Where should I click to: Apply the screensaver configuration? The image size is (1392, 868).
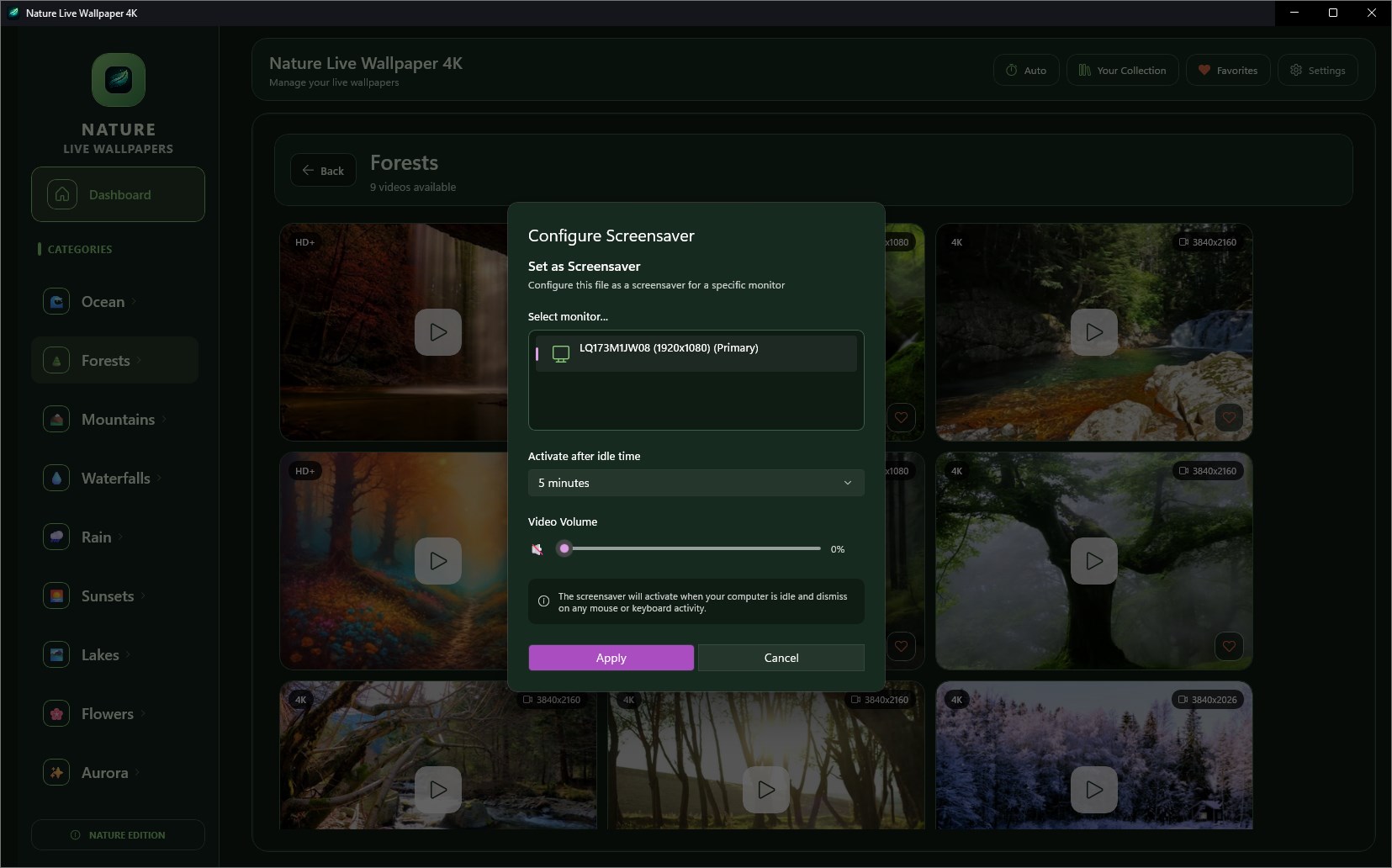click(611, 658)
